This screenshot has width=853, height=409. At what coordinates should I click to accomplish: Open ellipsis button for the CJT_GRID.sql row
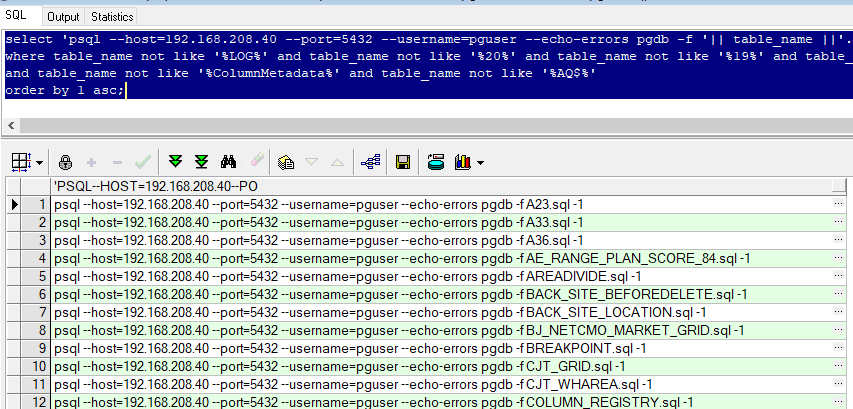pyautogui.click(x=839, y=366)
